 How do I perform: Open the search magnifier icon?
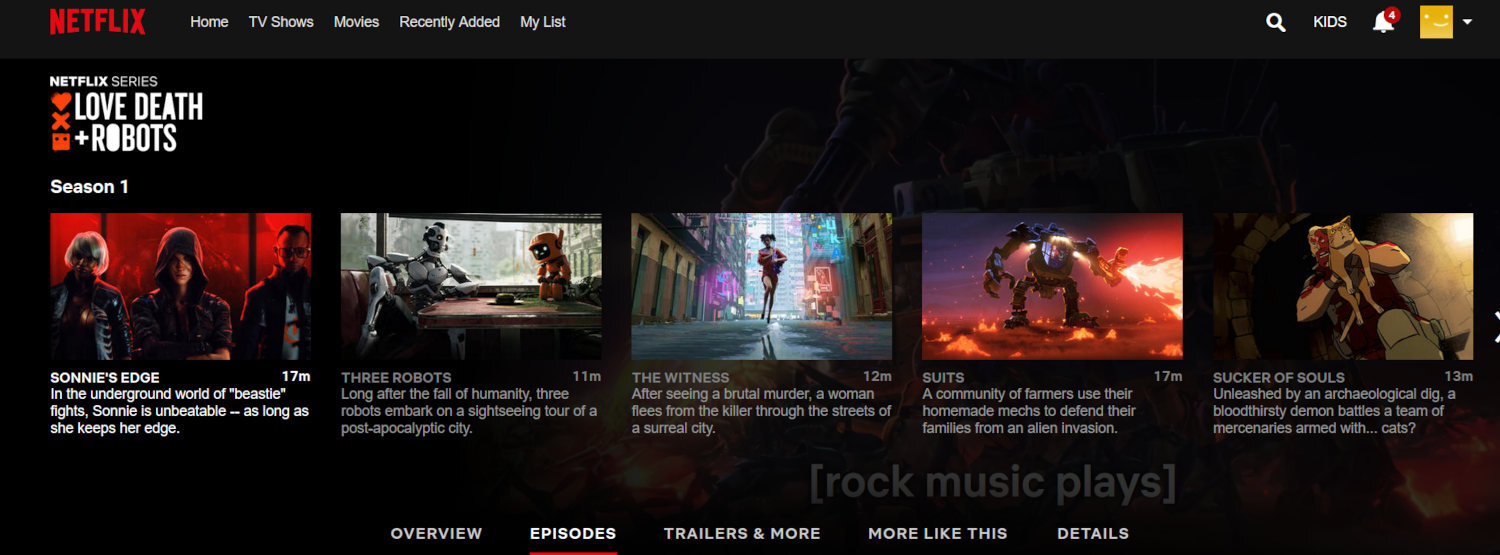click(x=1276, y=22)
